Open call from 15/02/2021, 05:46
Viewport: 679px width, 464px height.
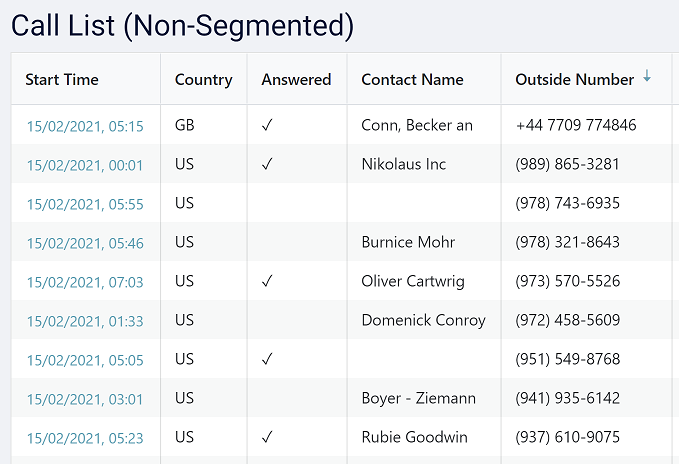(x=85, y=243)
